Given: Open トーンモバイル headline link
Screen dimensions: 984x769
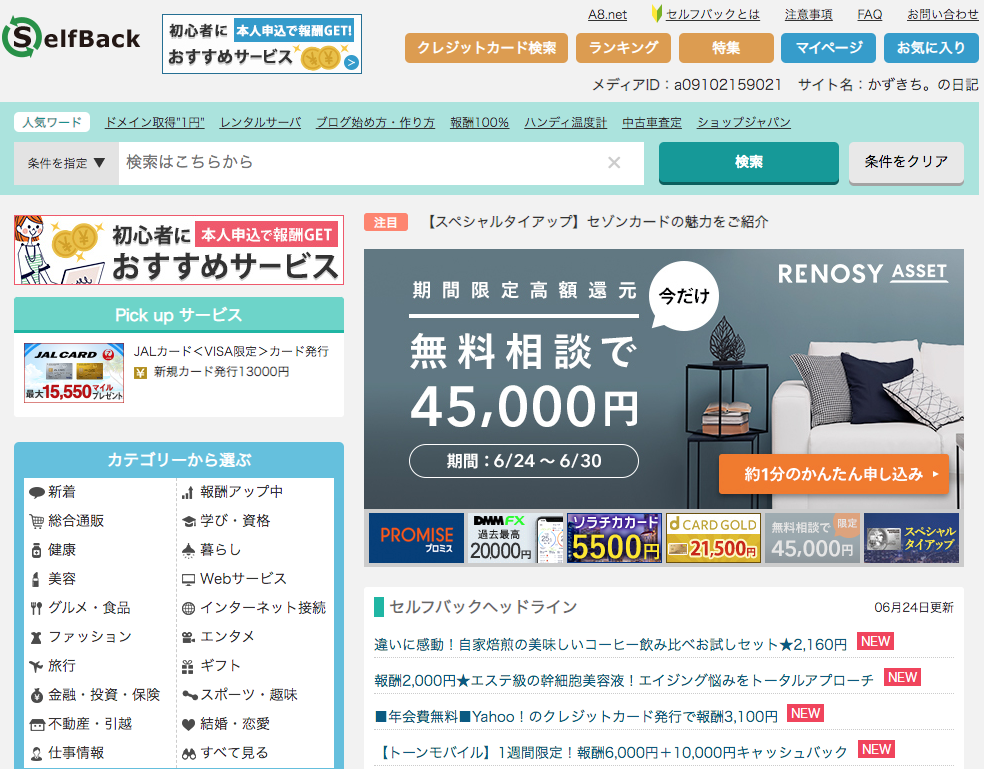Looking at the screenshot, I should click(612, 752).
